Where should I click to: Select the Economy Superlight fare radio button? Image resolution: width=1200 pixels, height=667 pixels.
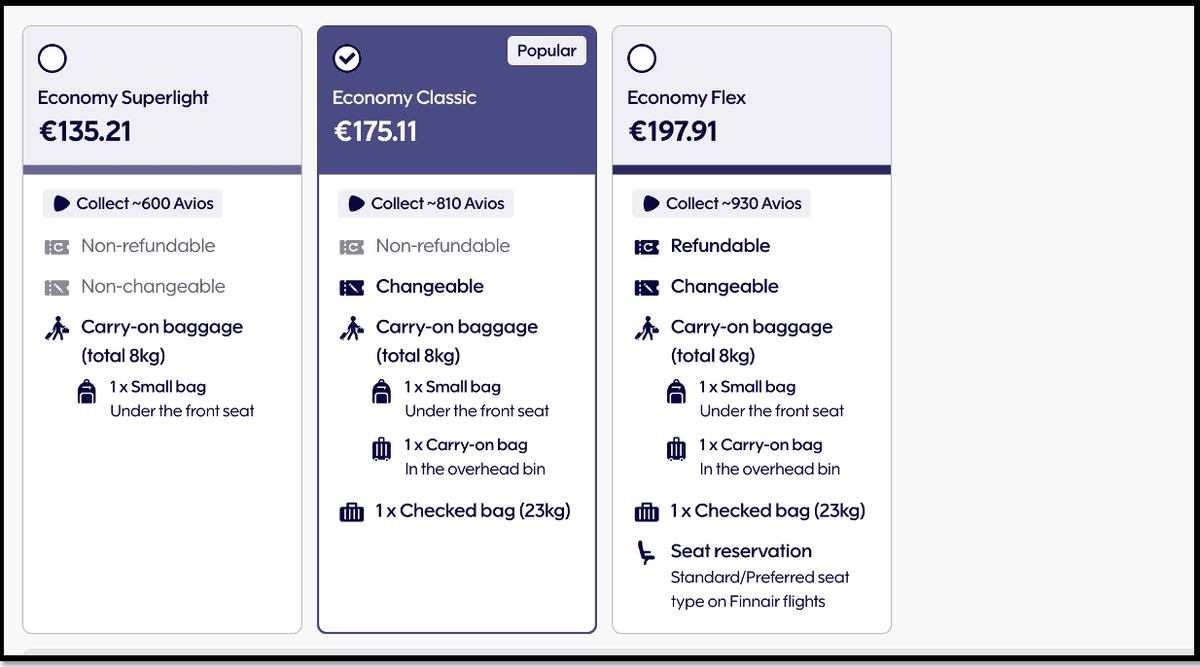point(52,58)
